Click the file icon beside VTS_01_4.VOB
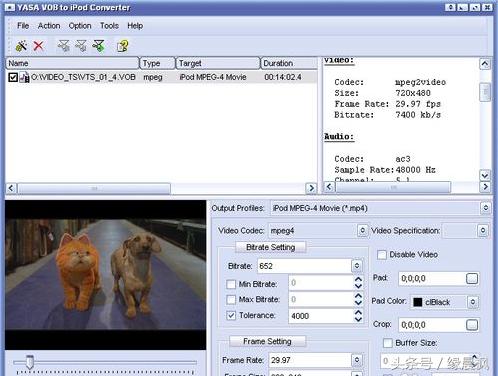The image size is (498, 376). tap(24, 77)
